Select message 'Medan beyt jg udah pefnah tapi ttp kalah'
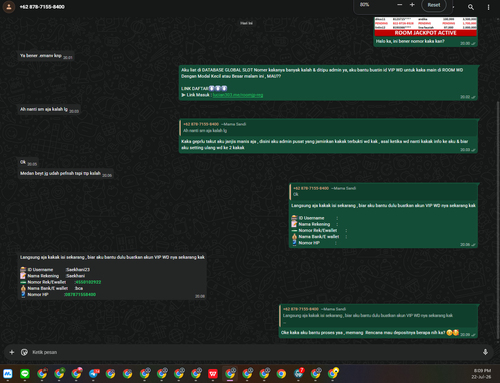The height and width of the screenshot is (383, 500). click(x=65, y=173)
